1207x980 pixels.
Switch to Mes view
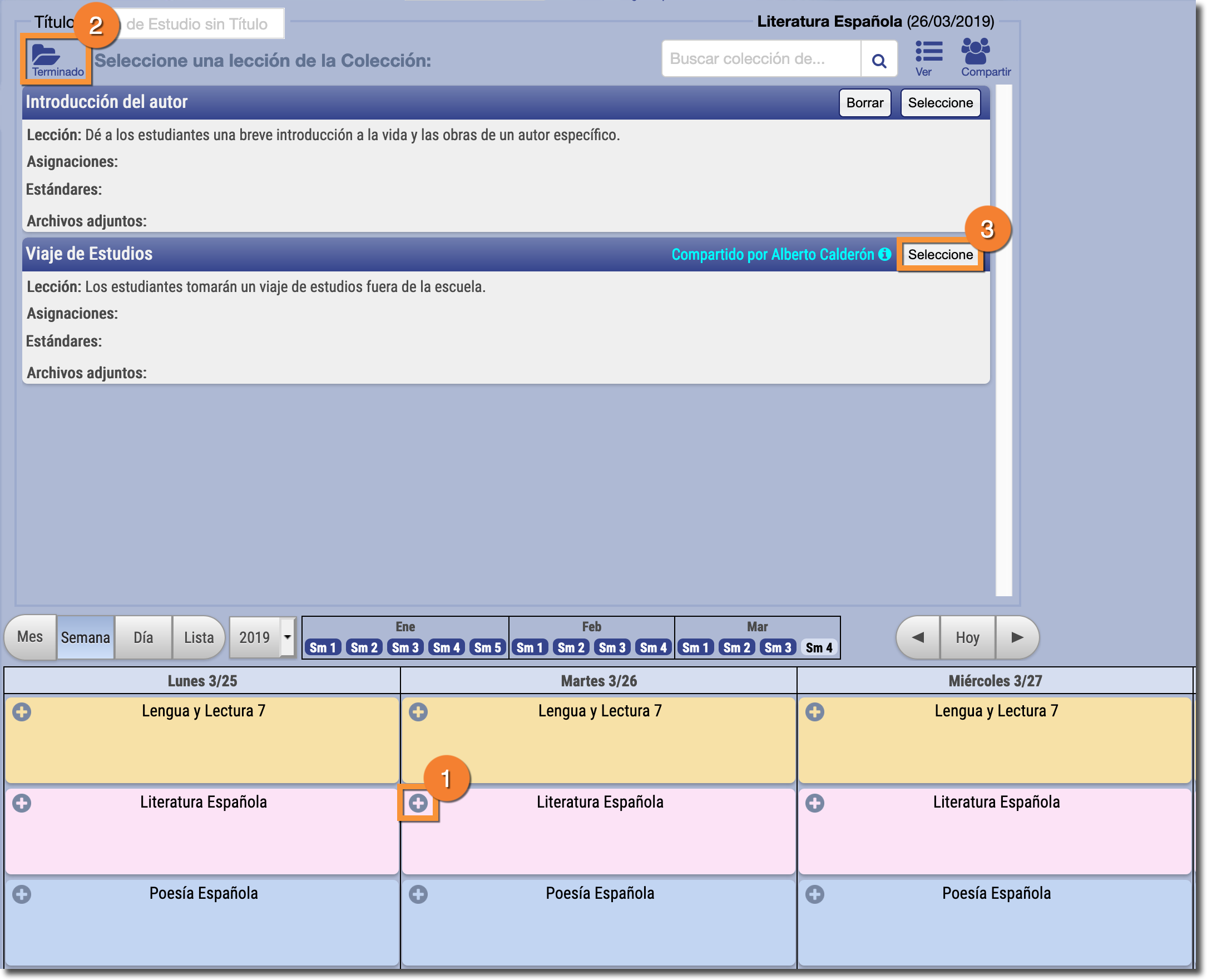click(30, 637)
